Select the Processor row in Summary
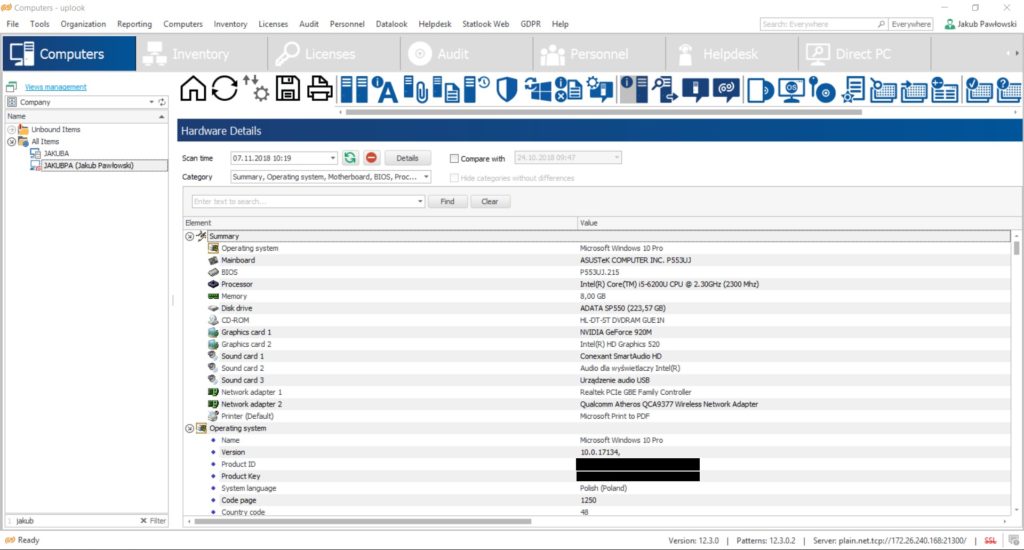Image resolution: width=1024 pixels, height=550 pixels. 597,284
